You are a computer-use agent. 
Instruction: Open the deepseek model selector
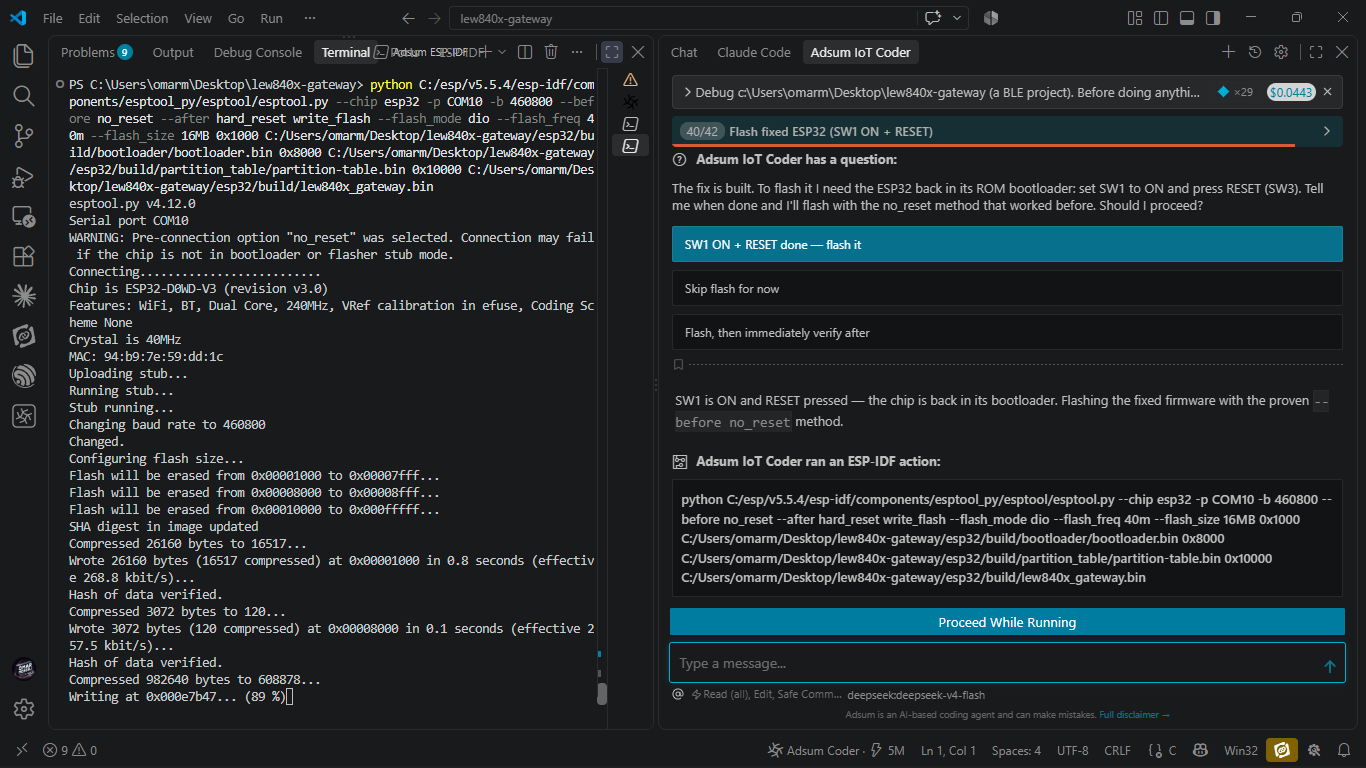pos(915,694)
